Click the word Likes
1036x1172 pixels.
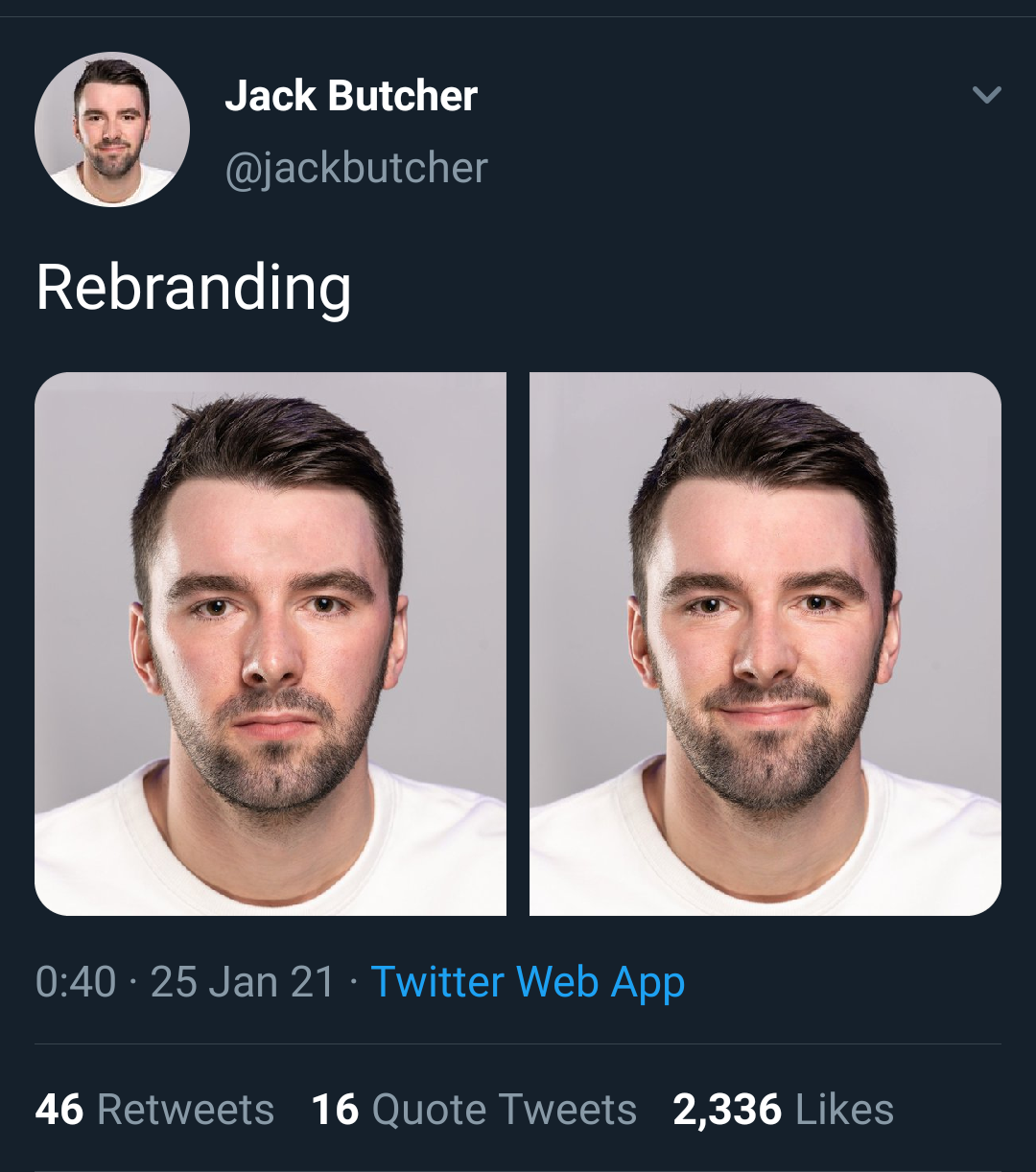point(844,1110)
